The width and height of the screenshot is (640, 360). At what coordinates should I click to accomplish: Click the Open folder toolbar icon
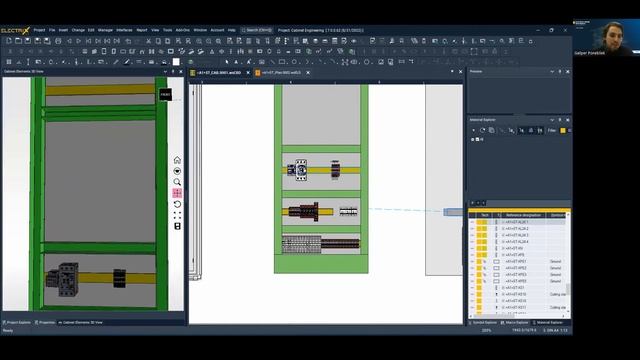(x=18, y=41)
